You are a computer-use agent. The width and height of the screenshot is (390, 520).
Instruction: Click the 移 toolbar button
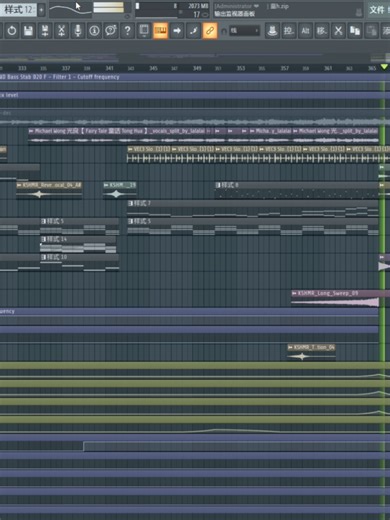[322, 31]
